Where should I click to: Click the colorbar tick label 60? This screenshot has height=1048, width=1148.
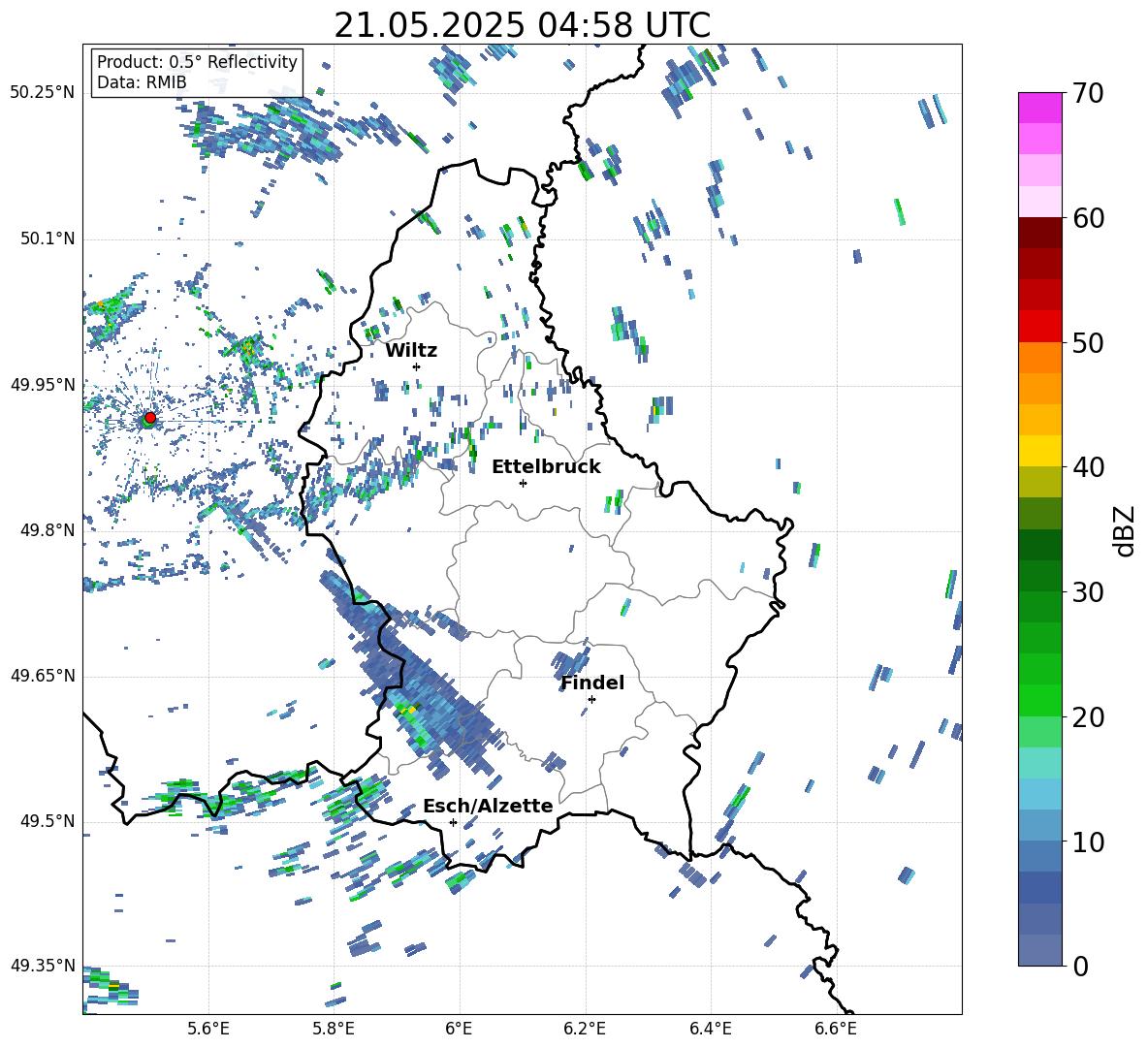point(1087,218)
